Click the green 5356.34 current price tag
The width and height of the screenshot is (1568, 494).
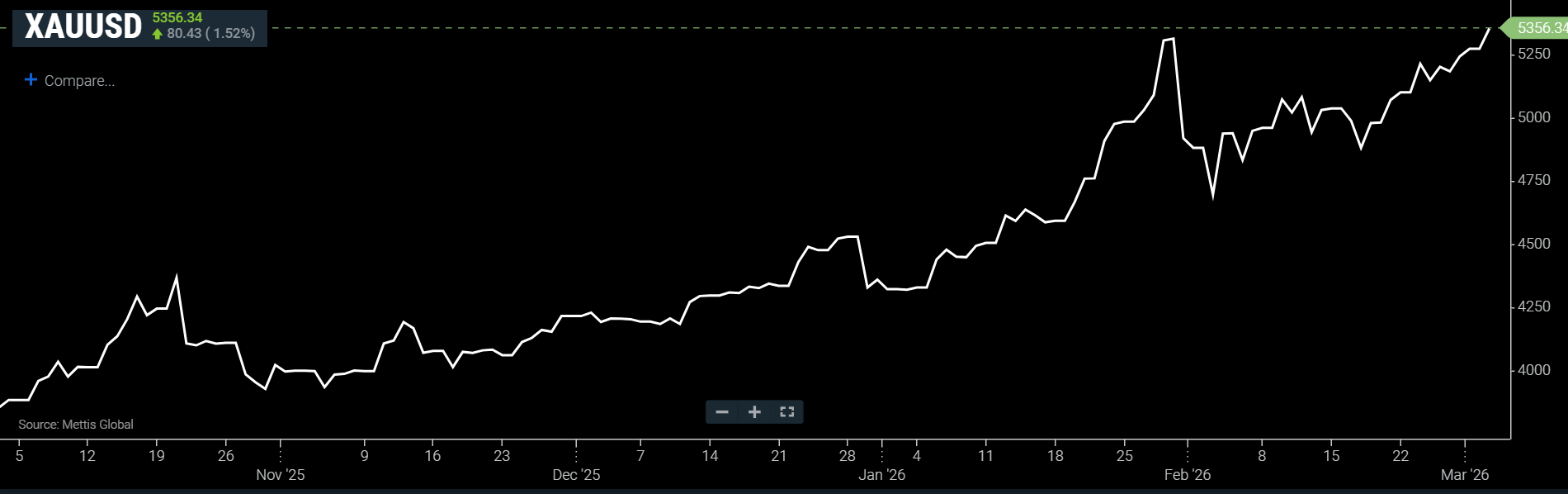click(x=1540, y=28)
